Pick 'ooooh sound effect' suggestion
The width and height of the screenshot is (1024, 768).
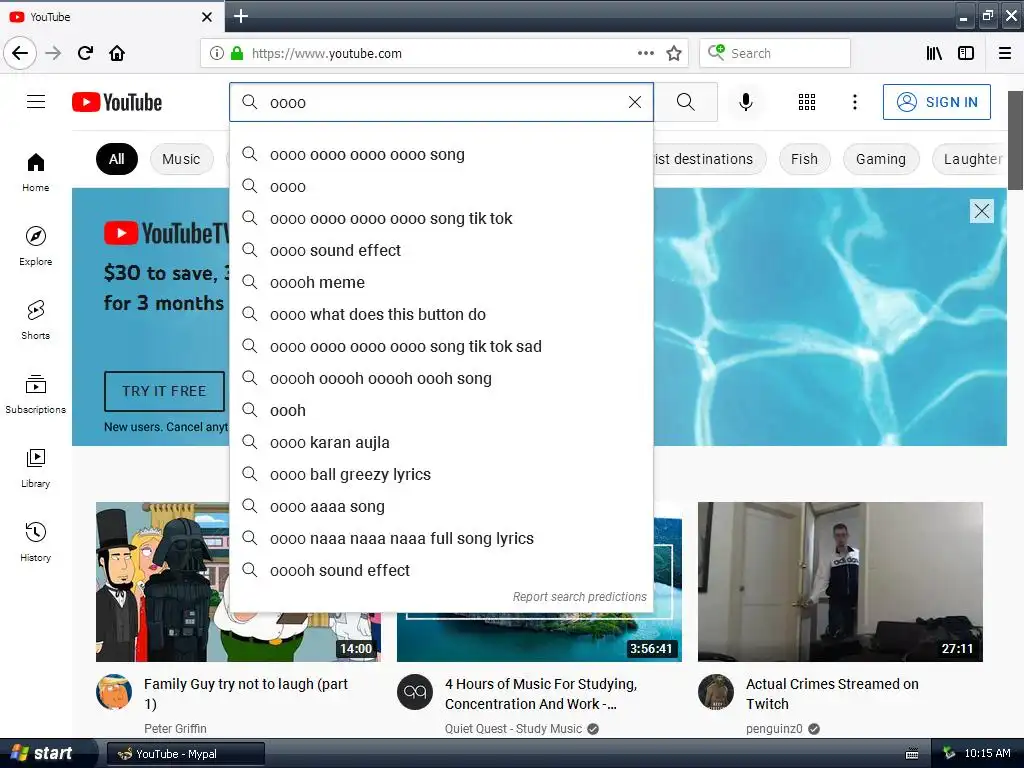441,571
